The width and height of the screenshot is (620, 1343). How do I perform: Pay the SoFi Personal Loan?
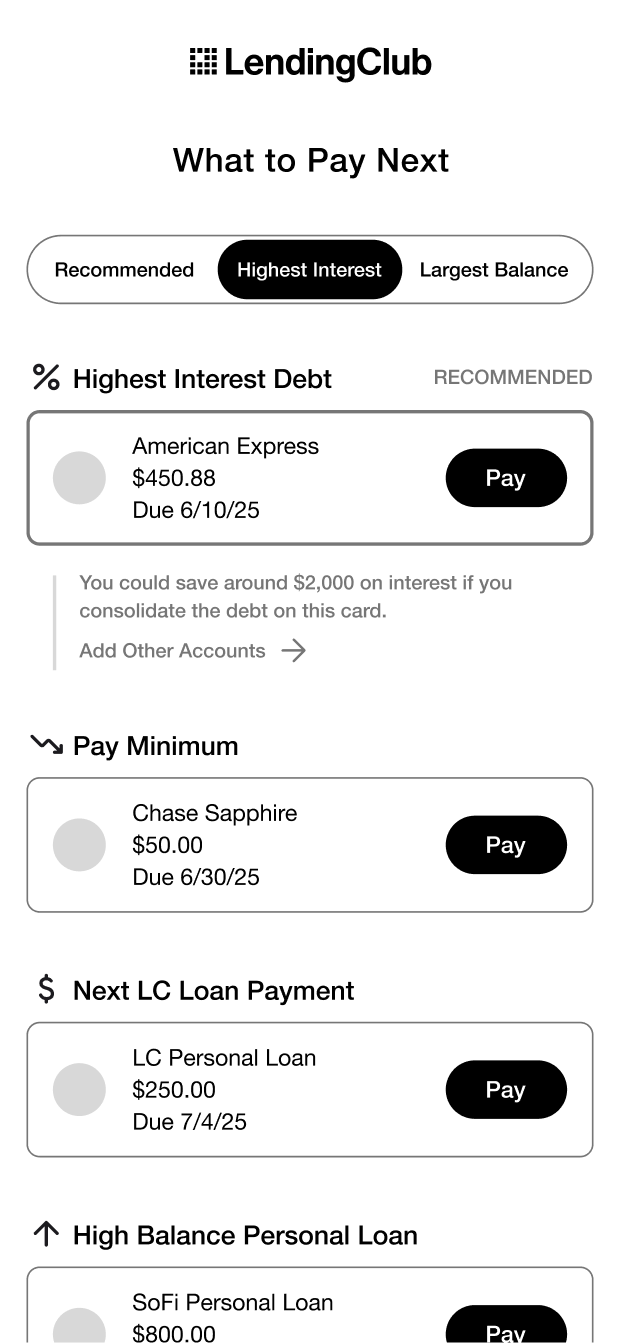(505, 1328)
